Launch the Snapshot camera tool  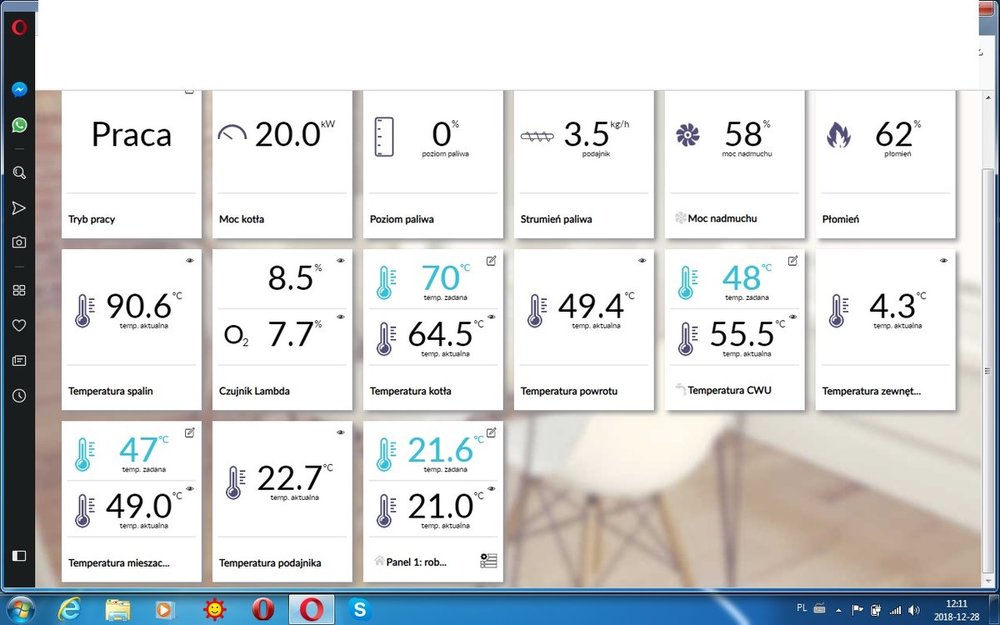[x=18, y=242]
